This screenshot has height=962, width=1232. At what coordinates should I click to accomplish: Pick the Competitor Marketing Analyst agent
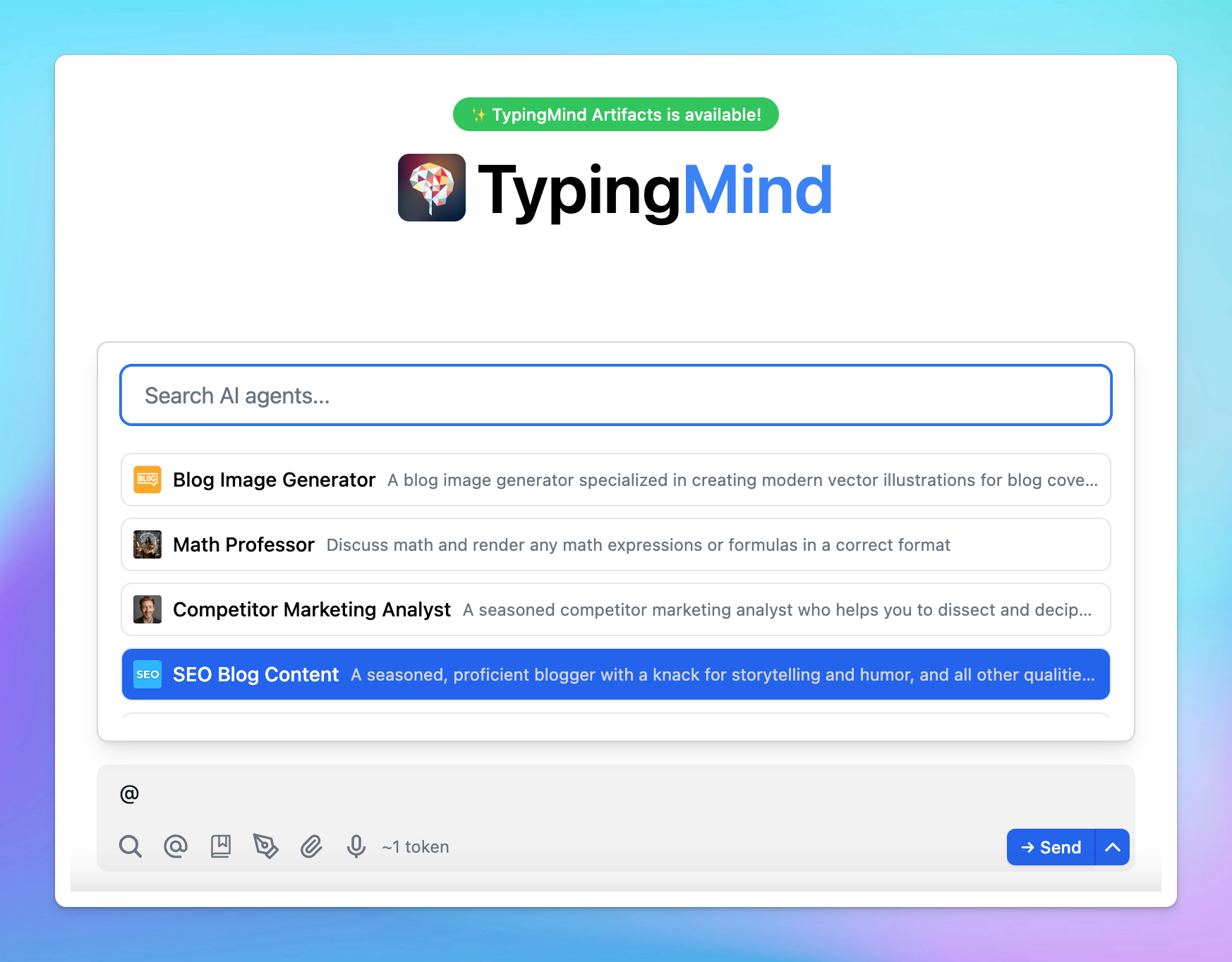pos(616,609)
